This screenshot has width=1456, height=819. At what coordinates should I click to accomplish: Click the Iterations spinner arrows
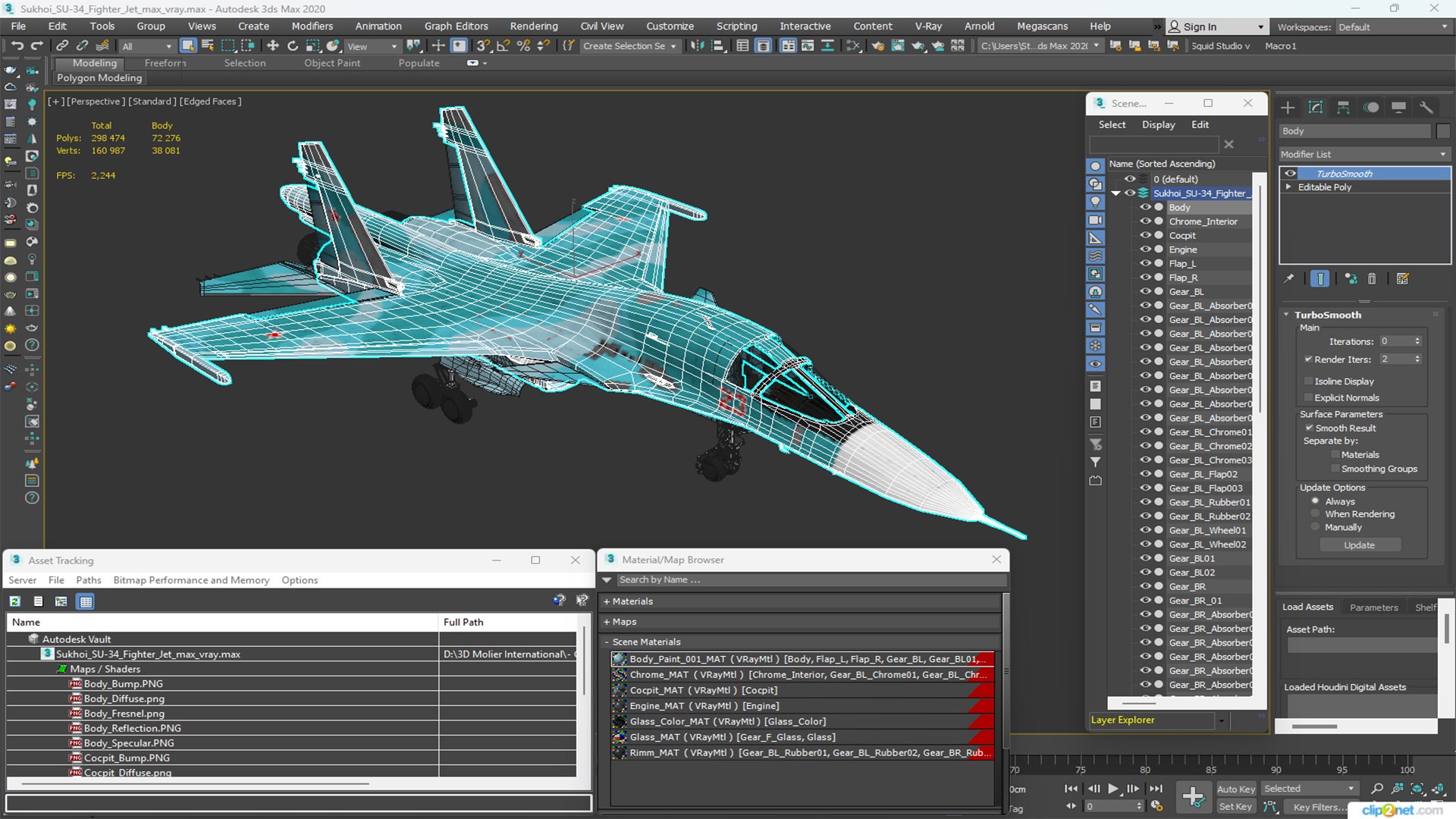tap(1417, 341)
